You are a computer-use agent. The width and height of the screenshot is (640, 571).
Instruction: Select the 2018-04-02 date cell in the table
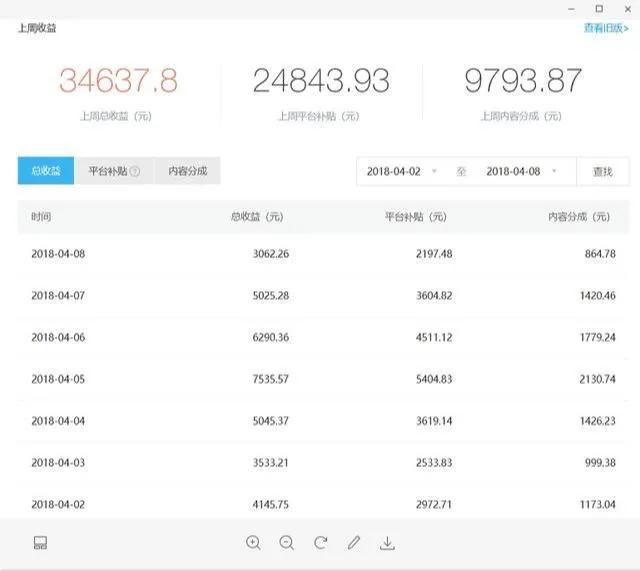58,504
